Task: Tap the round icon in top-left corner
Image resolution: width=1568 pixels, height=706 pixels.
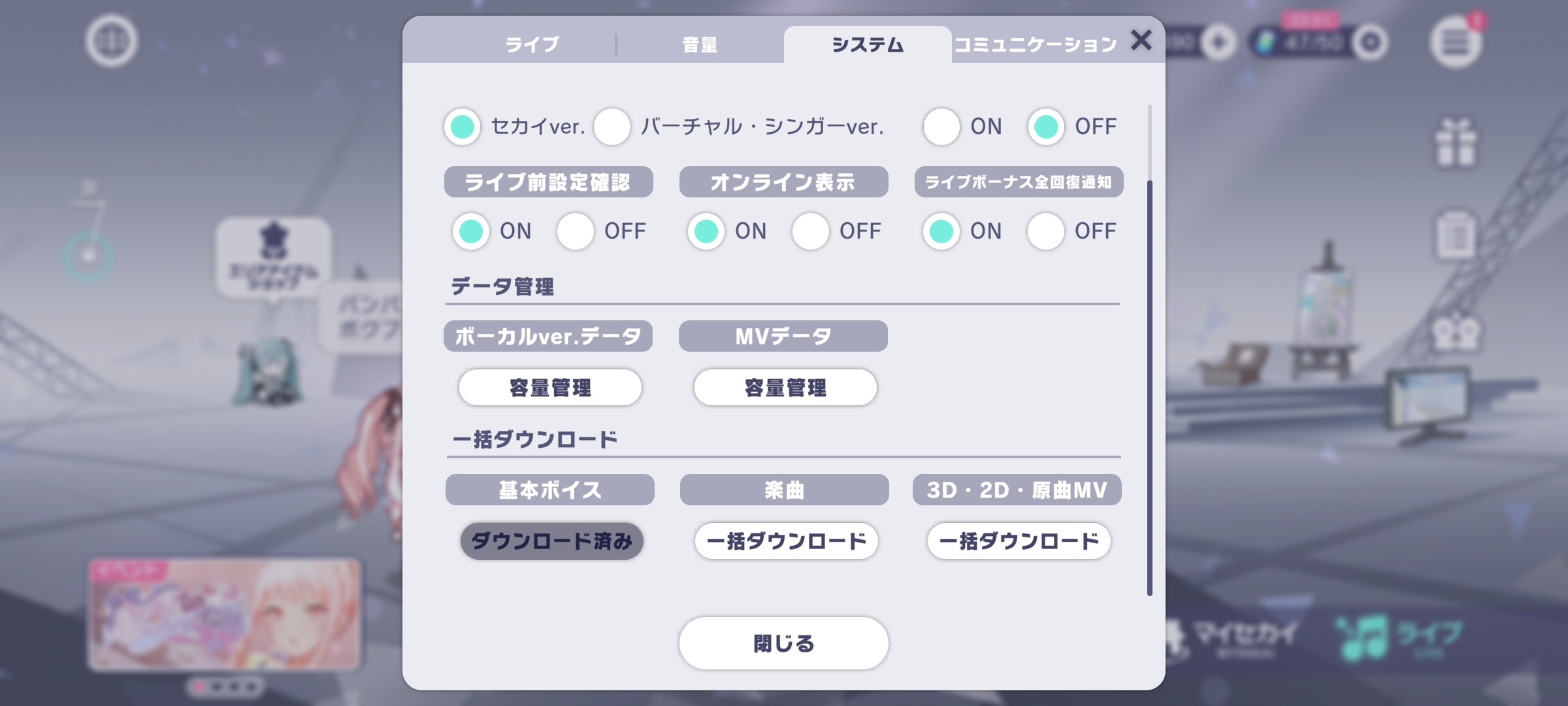Action: click(x=111, y=41)
